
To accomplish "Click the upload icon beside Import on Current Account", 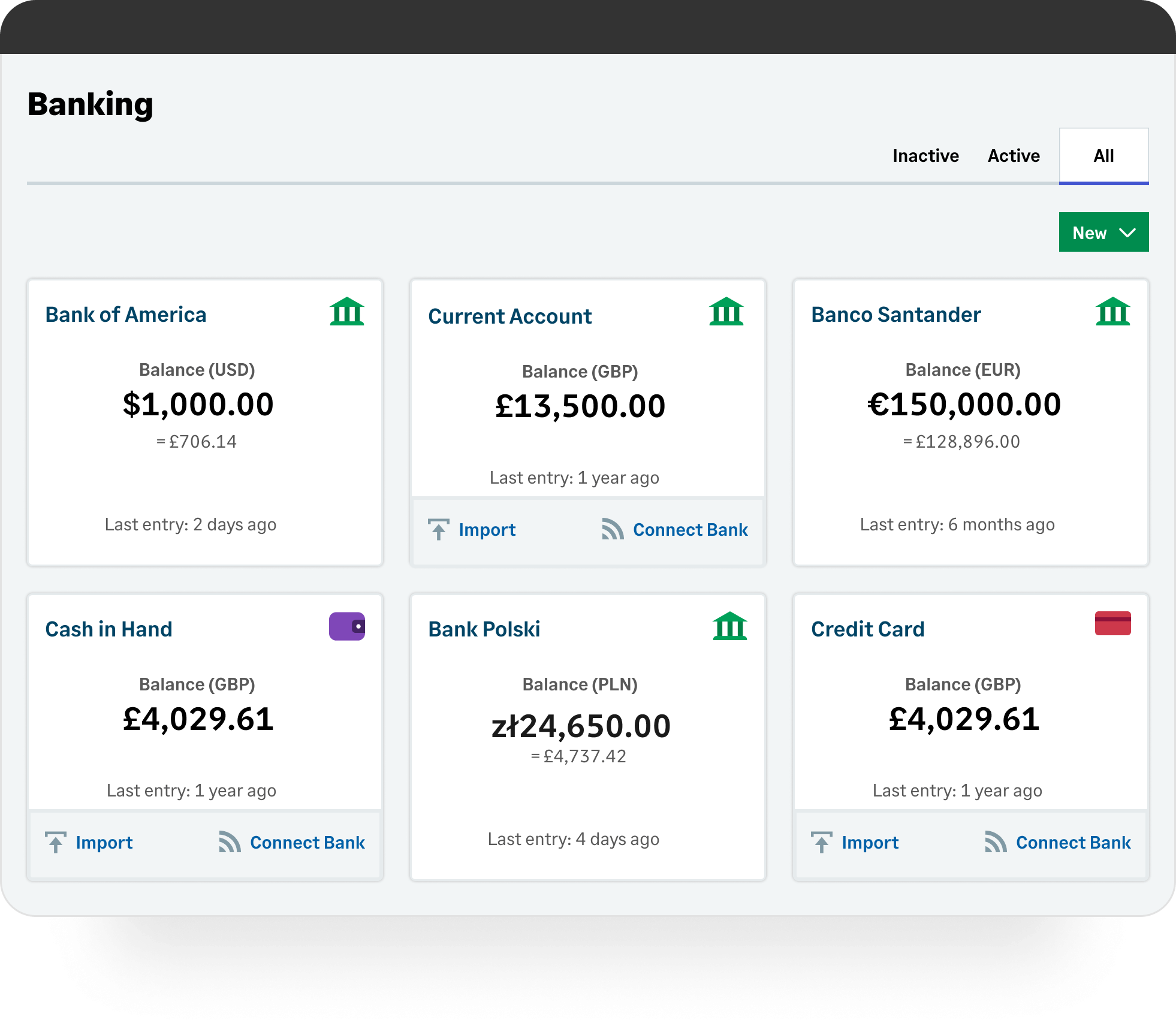I will point(438,530).
